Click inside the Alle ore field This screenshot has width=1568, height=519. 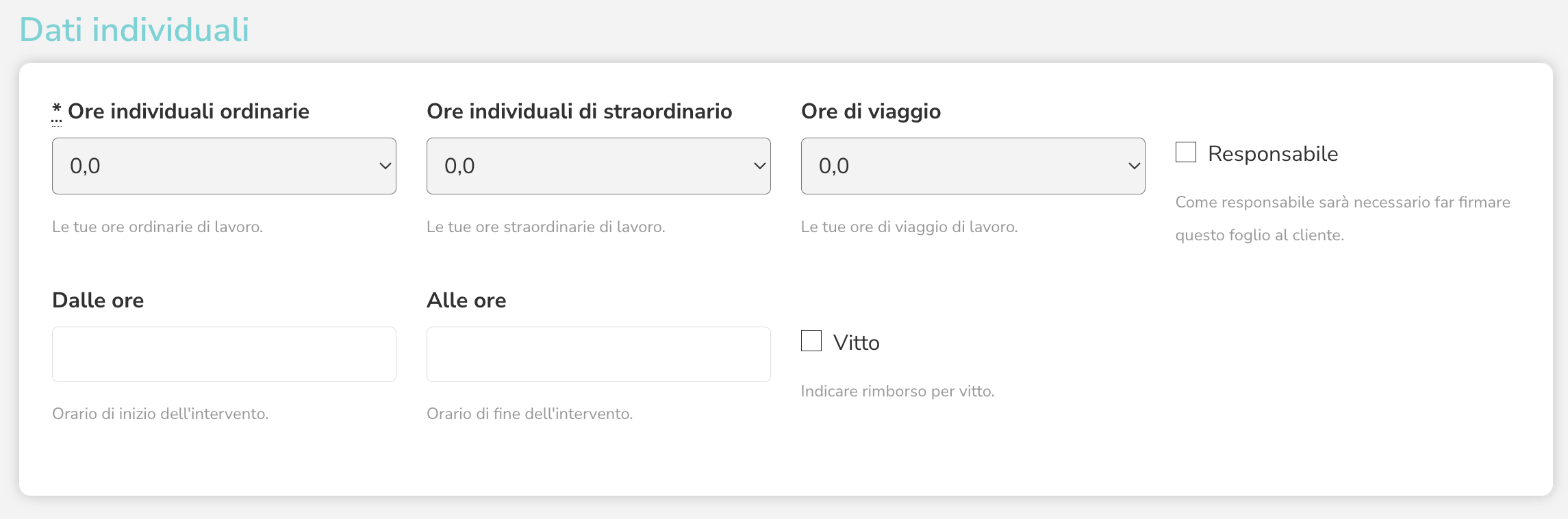point(598,354)
